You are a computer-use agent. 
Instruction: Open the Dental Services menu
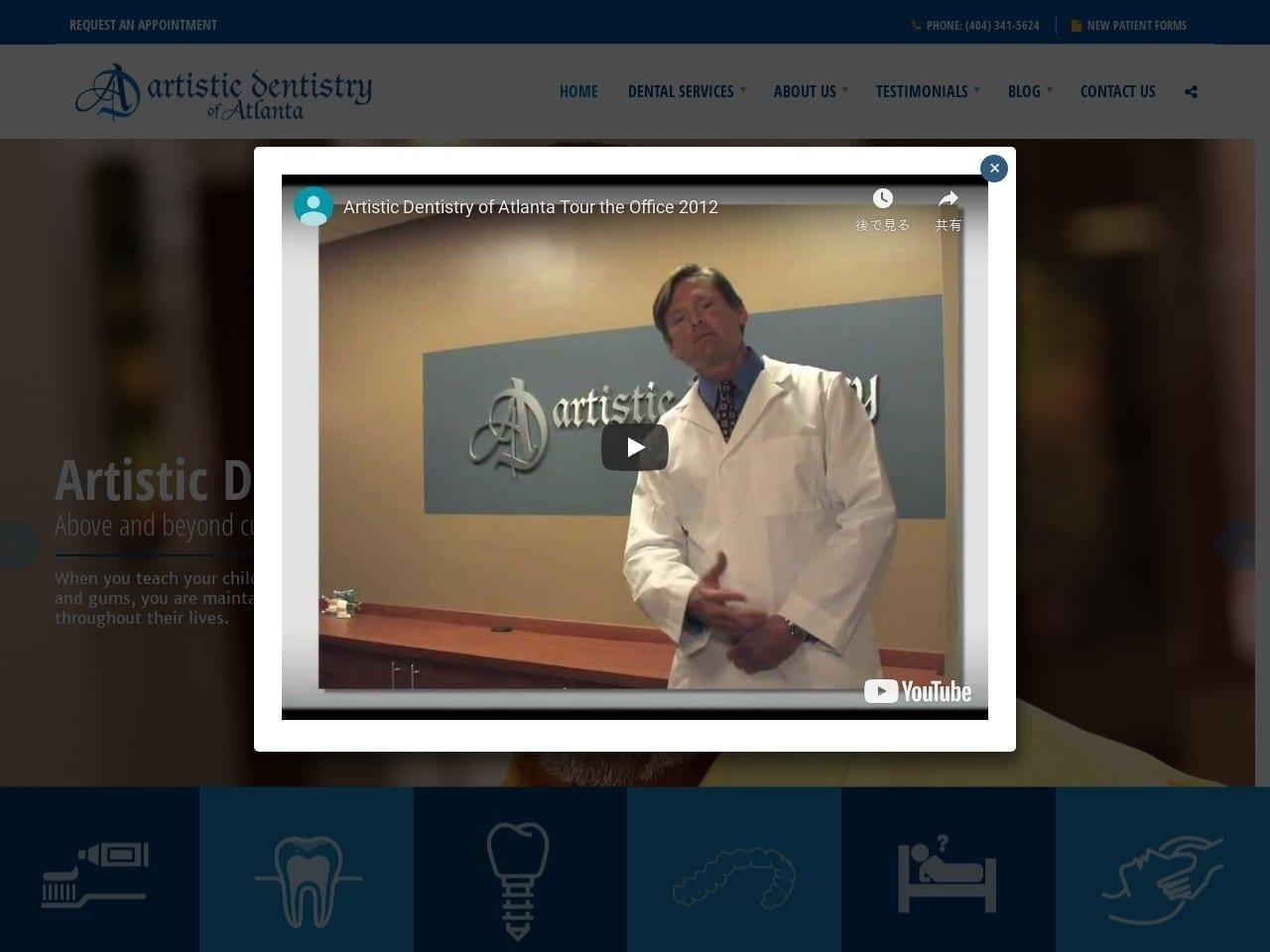point(681,91)
